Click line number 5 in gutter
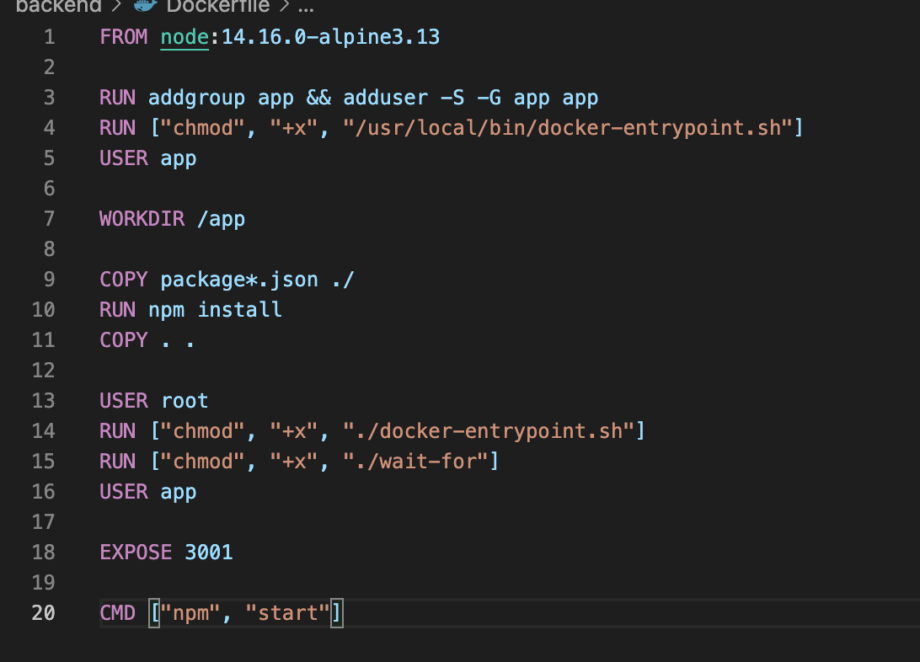The width and height of the screenshot is (920, 662). pos(50,158)
